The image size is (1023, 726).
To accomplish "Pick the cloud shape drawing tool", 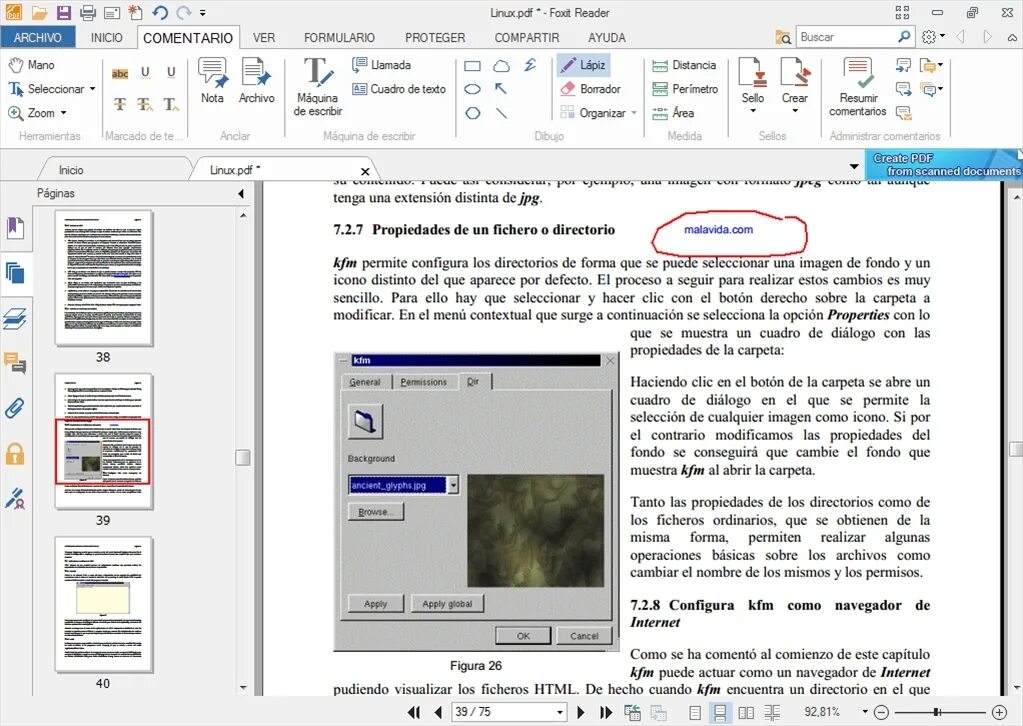I will [x=501, y=65].
